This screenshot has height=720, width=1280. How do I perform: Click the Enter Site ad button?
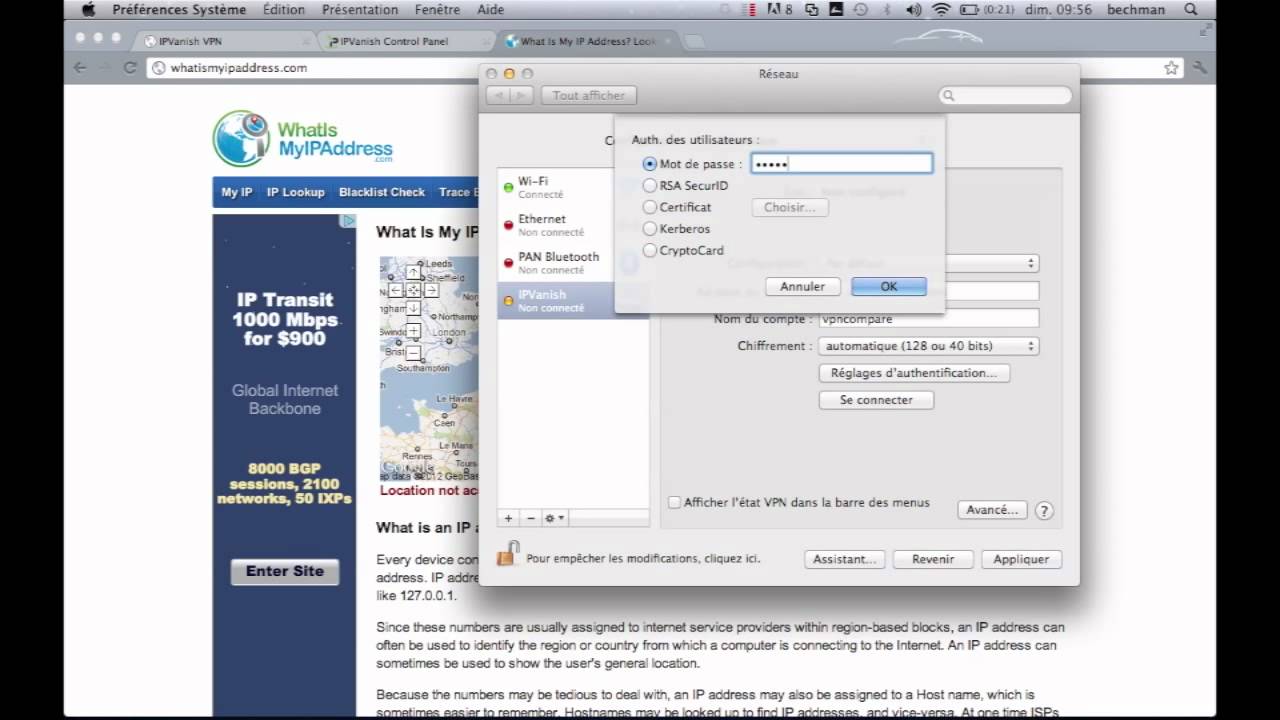coord(285,571)
